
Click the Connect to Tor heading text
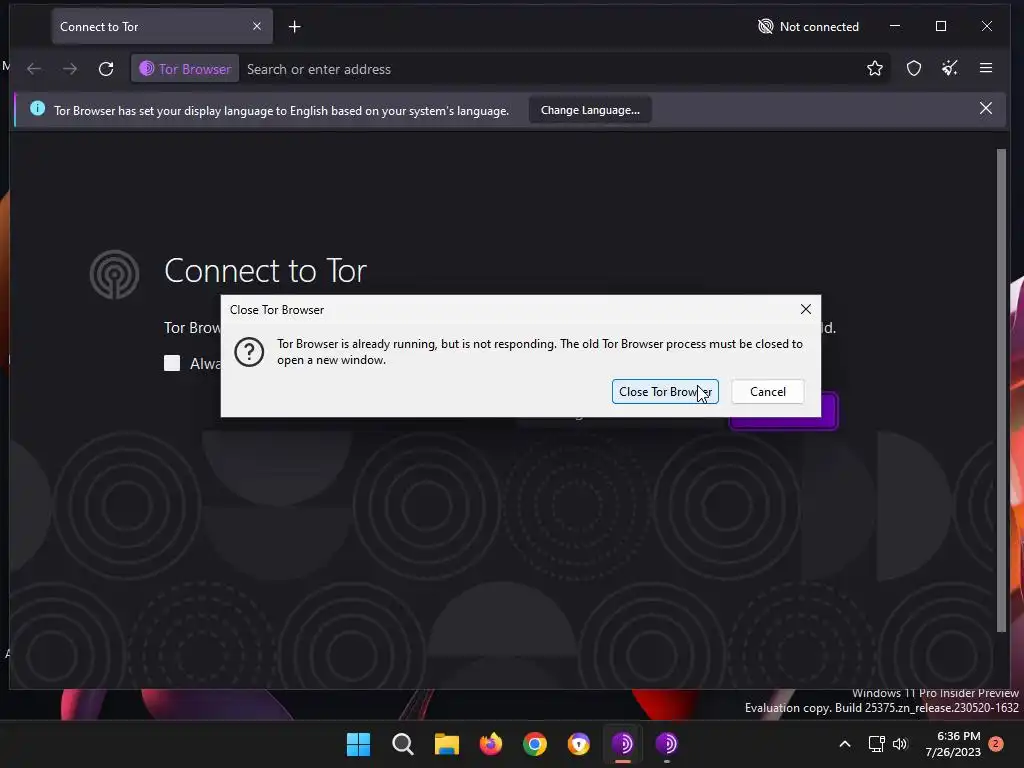pos(265,270)
